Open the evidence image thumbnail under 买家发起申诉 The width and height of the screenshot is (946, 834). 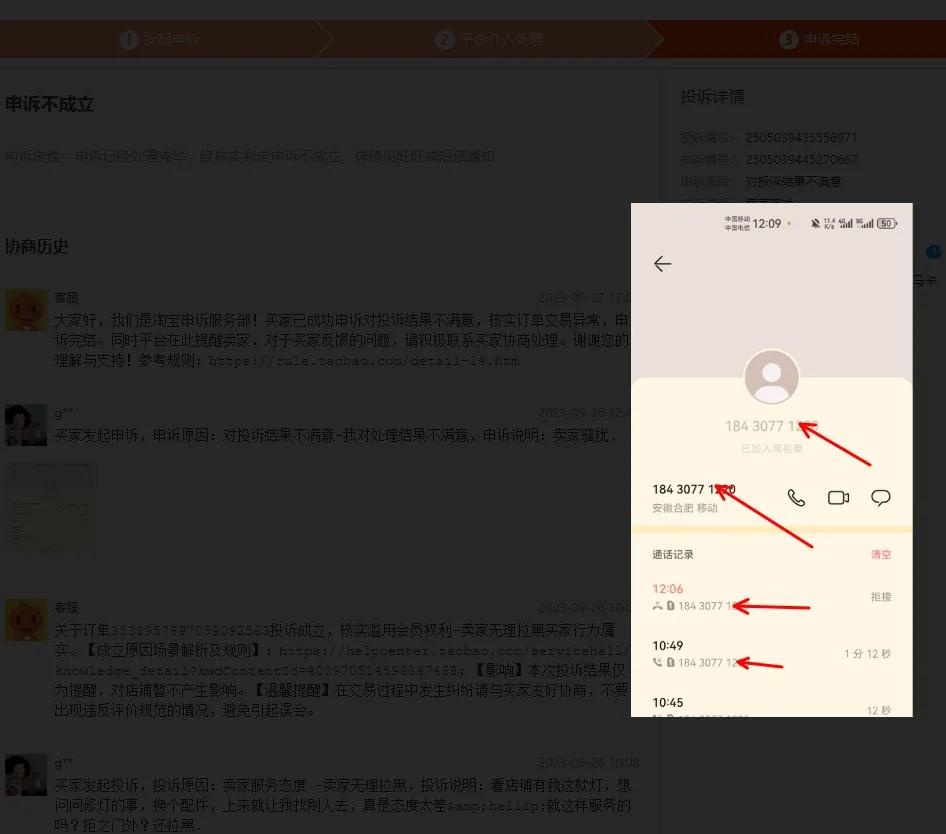tap(50, 509)
